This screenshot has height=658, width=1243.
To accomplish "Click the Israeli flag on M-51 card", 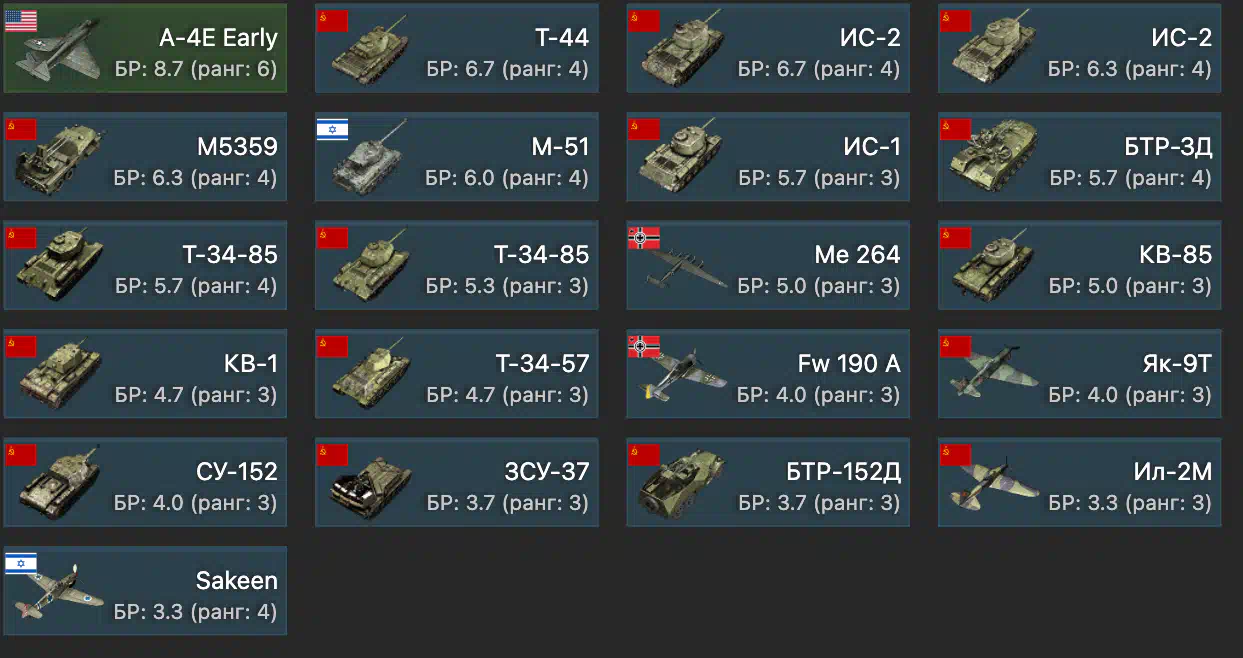I will click(333, 128).
